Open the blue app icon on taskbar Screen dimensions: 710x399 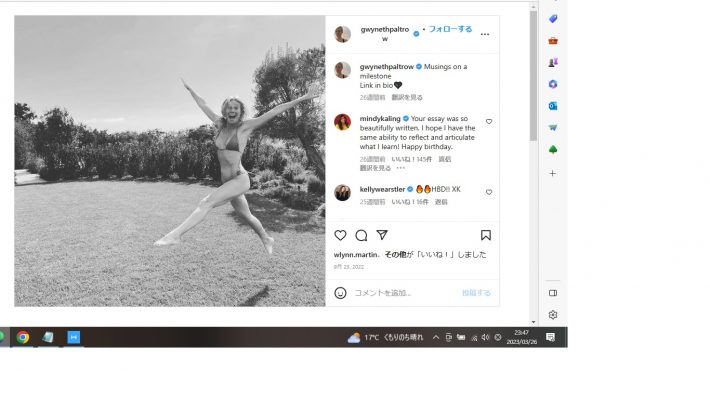(x=73, y=337)
